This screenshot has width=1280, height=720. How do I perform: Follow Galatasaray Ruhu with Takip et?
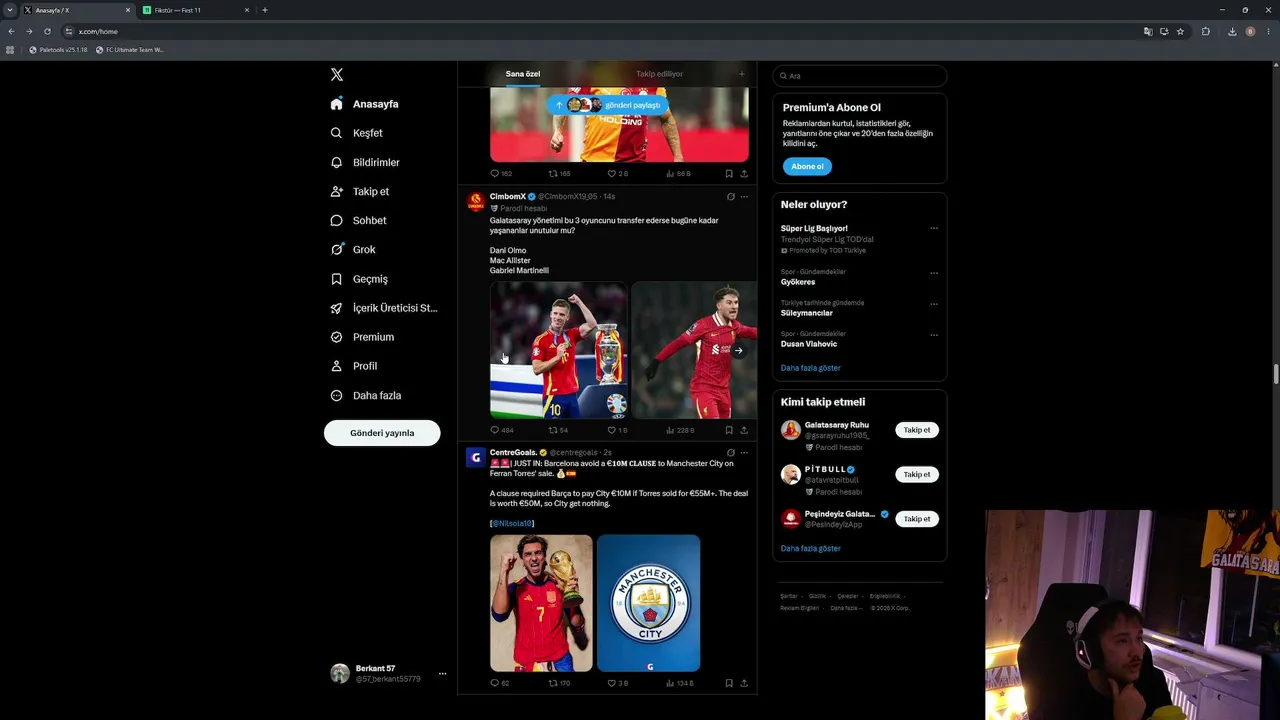tap(917, 430)
